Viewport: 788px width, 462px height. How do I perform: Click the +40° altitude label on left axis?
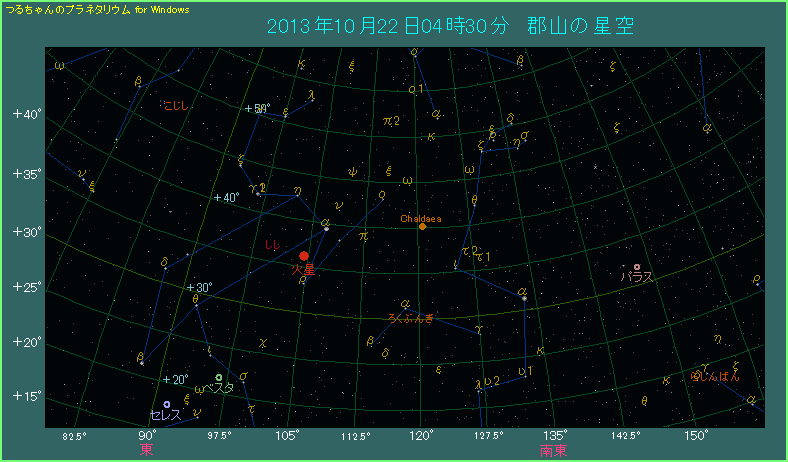pyautogui.click(x=25, y=114)
